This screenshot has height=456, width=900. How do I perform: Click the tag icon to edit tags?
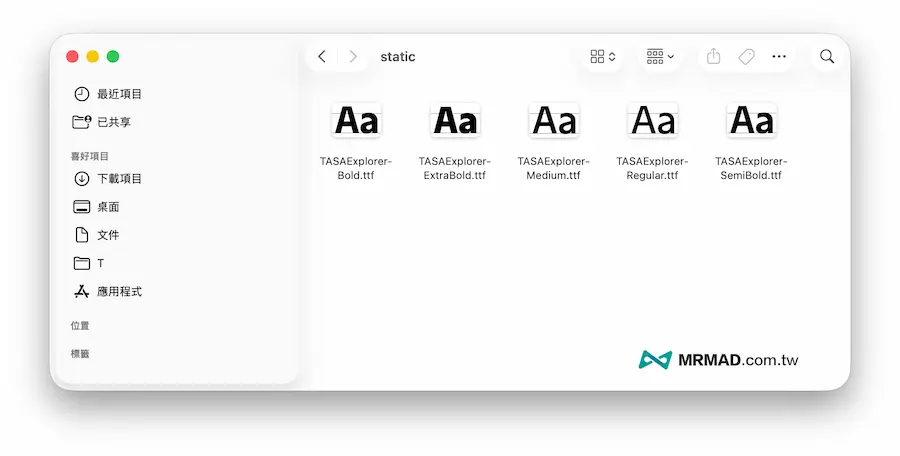click(x=746, y=56)
